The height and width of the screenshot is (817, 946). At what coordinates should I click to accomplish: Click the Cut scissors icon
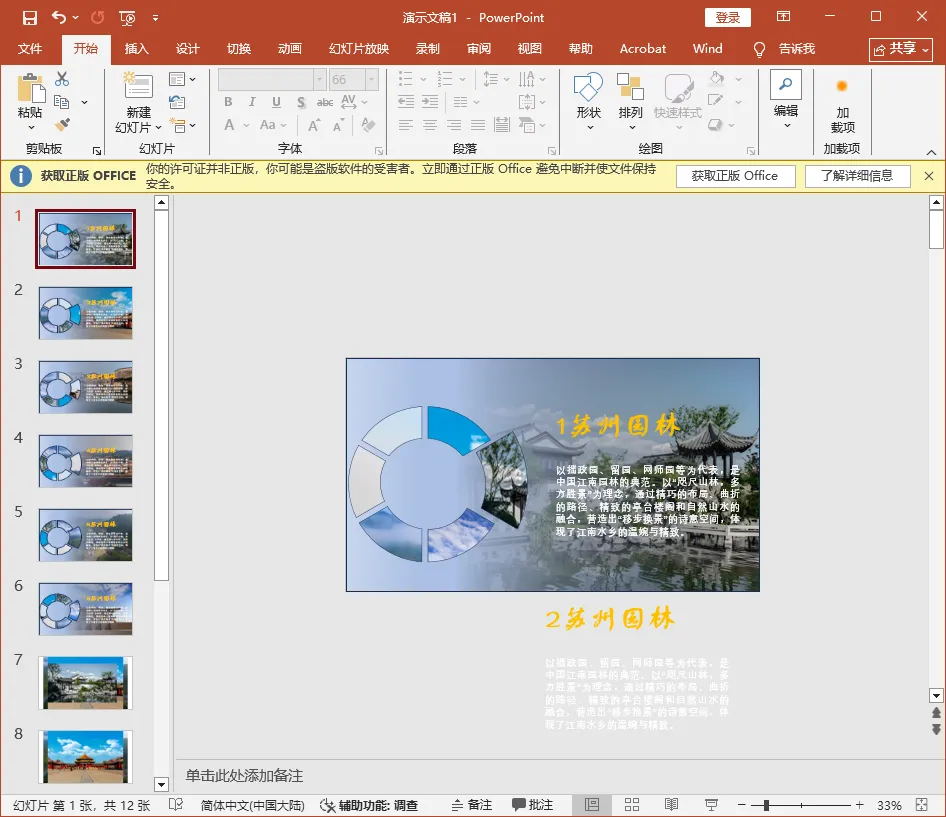[x=62, y=79]
